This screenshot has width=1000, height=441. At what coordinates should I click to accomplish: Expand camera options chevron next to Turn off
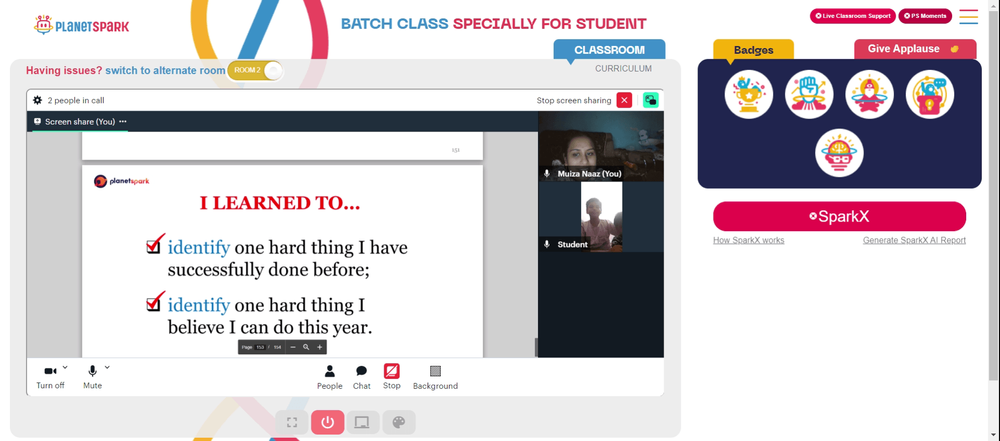65,368
